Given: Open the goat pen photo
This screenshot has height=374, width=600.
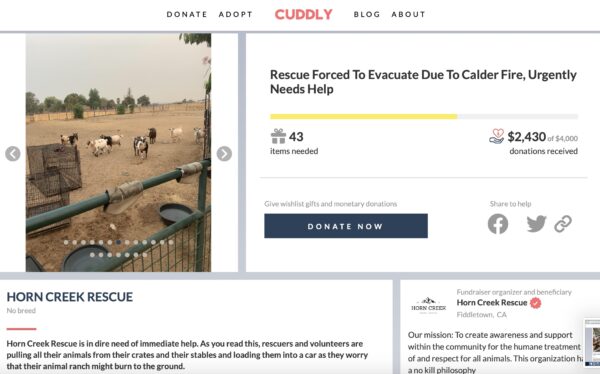Looking at the screenshot, I should point(118,152).
